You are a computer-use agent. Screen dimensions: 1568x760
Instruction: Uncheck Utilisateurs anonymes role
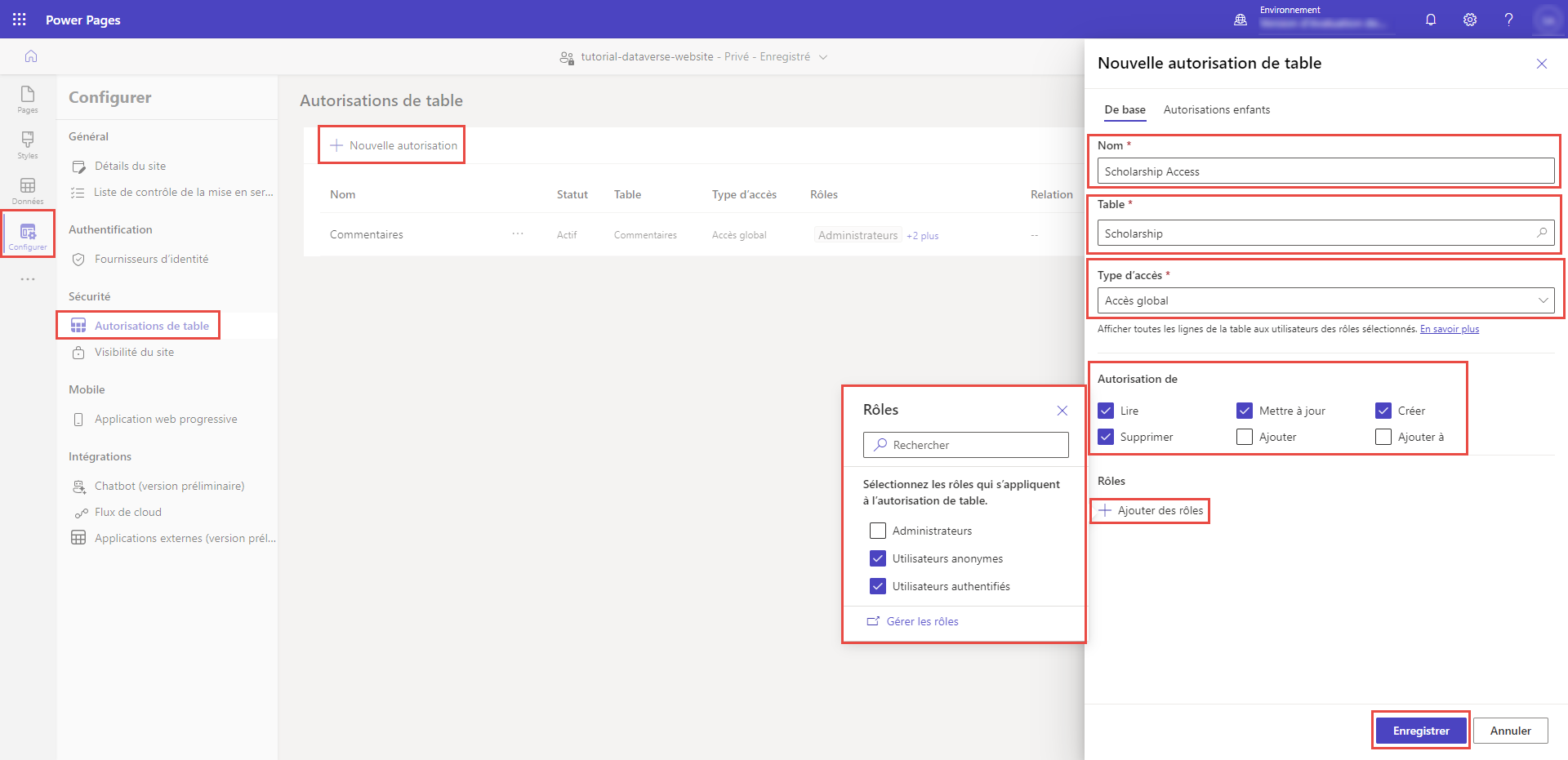(x=878, y=558)
